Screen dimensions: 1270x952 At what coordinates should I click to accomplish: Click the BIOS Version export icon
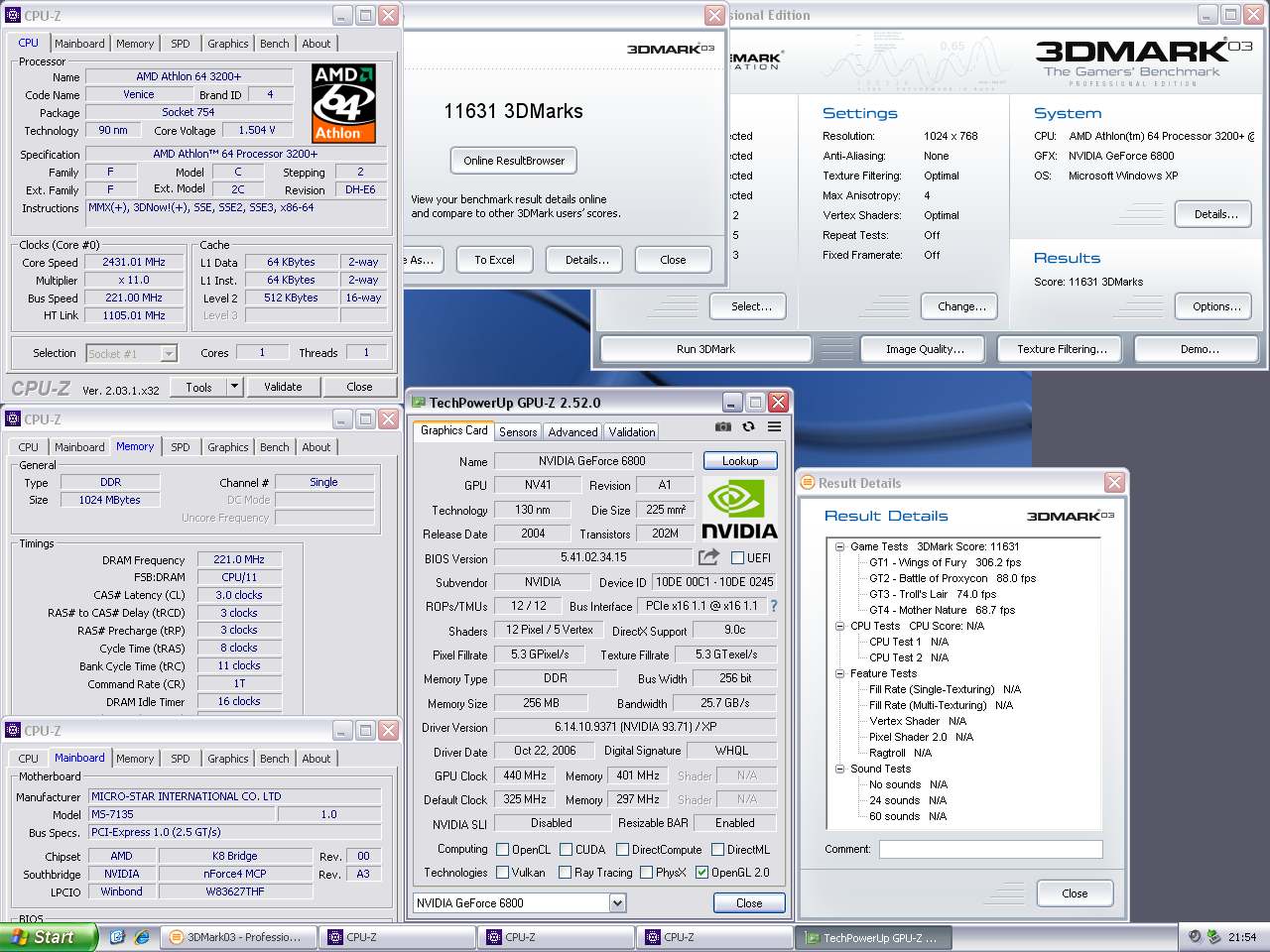click(708, 557)
